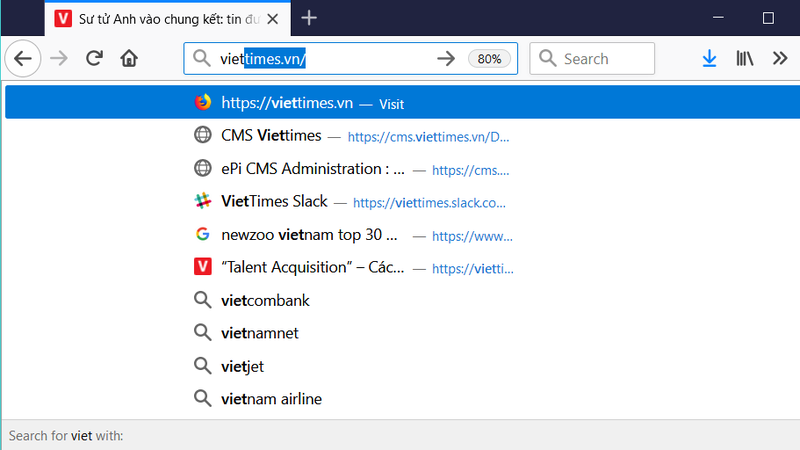Viewport: 800px width, 450px height.
Task: Select the vietnam airline search suggestion
Action: 271,398
